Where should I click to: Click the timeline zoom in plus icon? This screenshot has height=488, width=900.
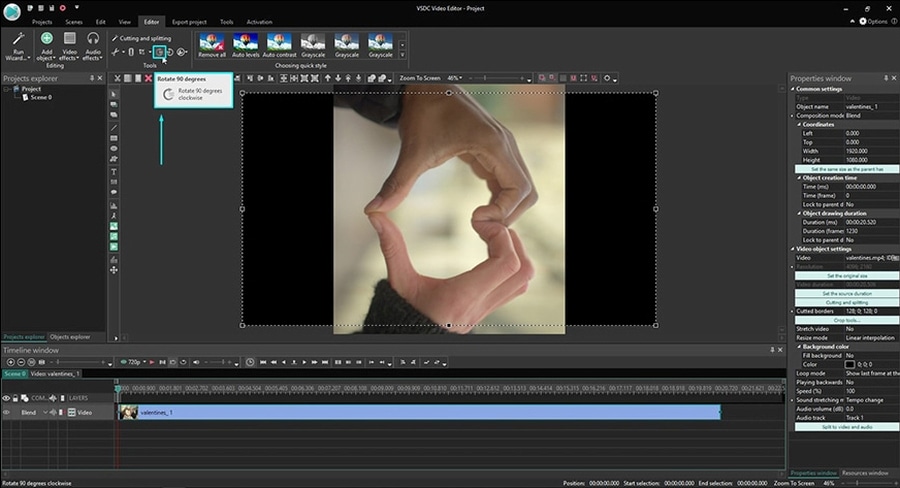[9, 361]
